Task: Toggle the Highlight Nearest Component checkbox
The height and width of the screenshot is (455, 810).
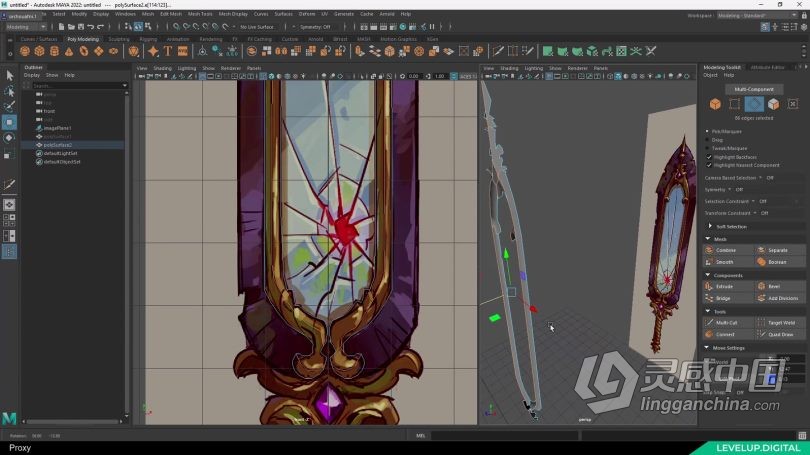Action: (709, 165)
